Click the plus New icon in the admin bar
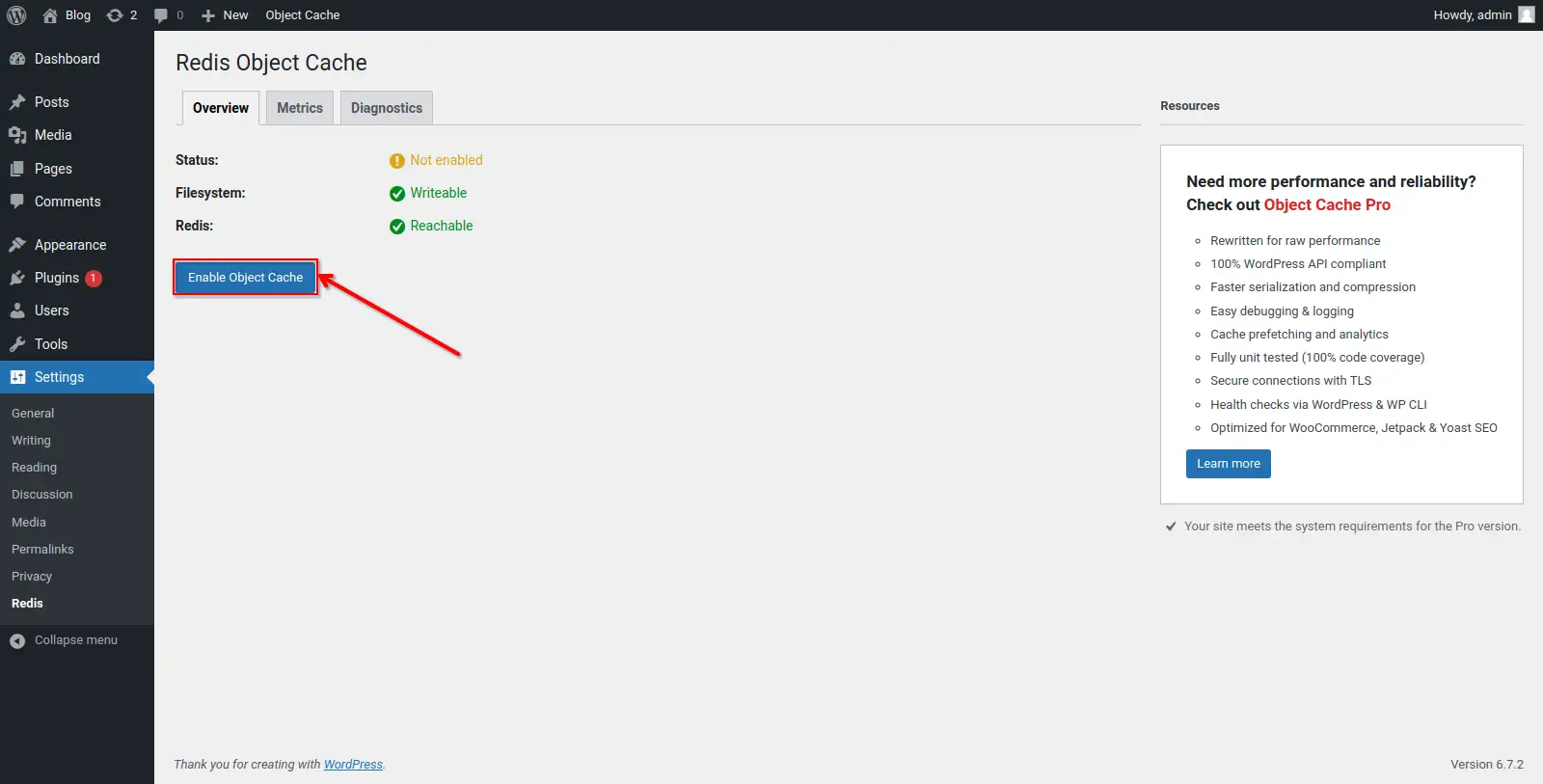Screen dimensions: 1543x784 (208, 15)
